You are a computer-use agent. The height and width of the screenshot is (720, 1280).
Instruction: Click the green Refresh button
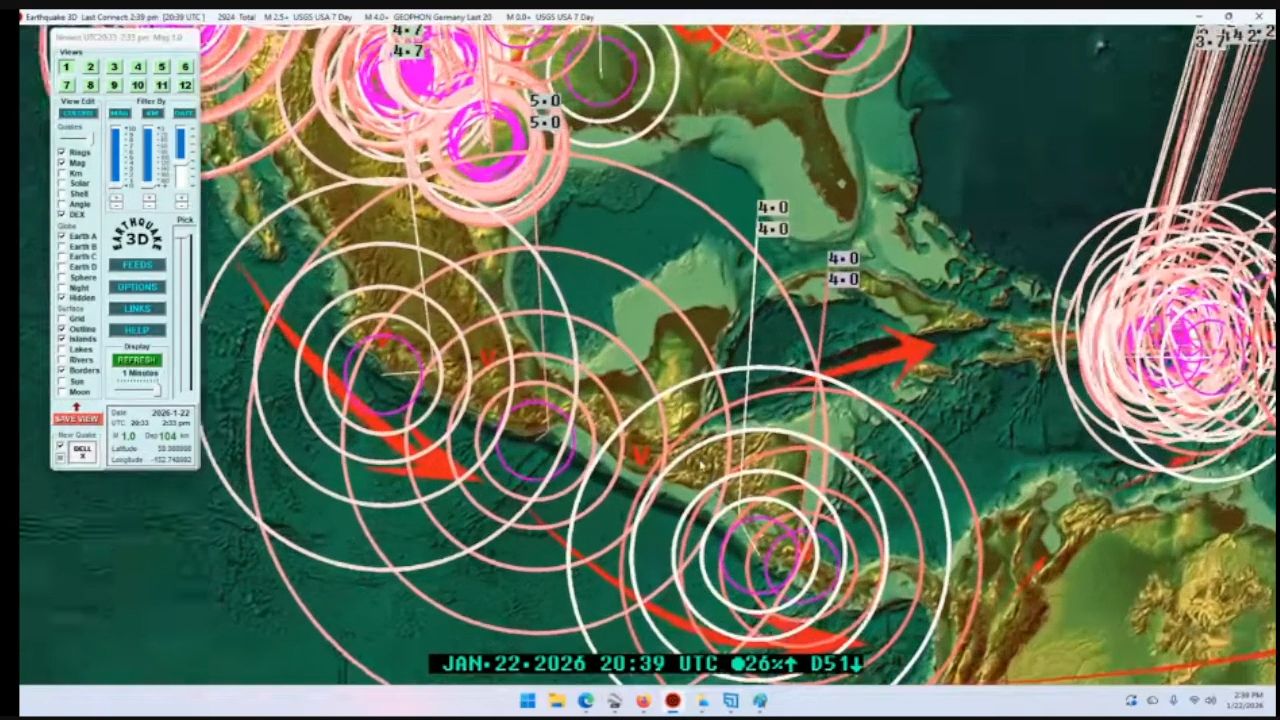coord(137,360)
